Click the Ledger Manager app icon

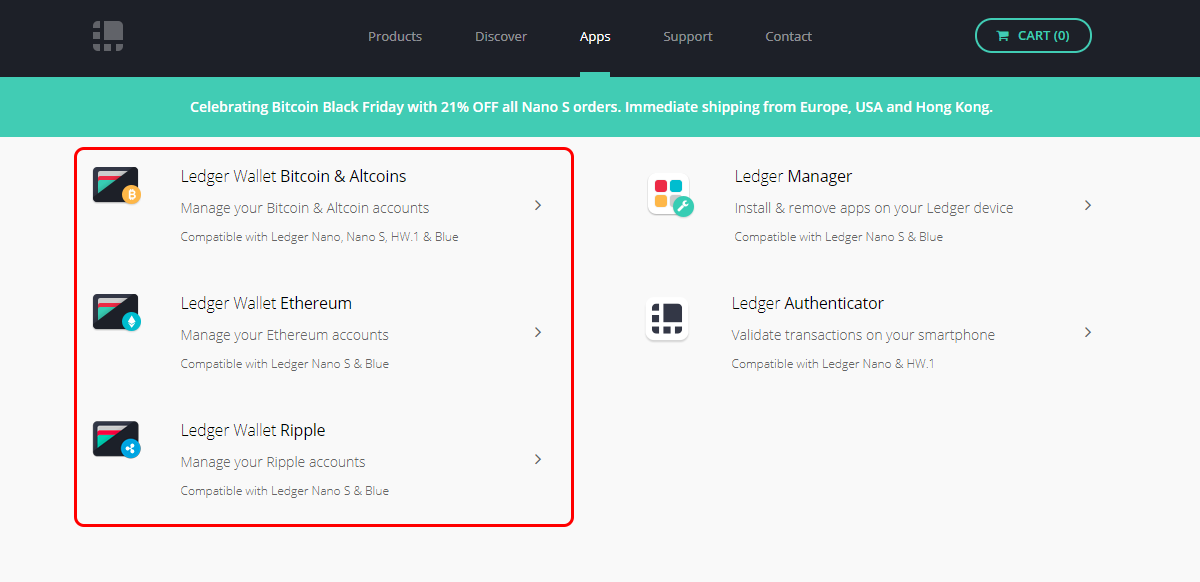coord(670,195)
